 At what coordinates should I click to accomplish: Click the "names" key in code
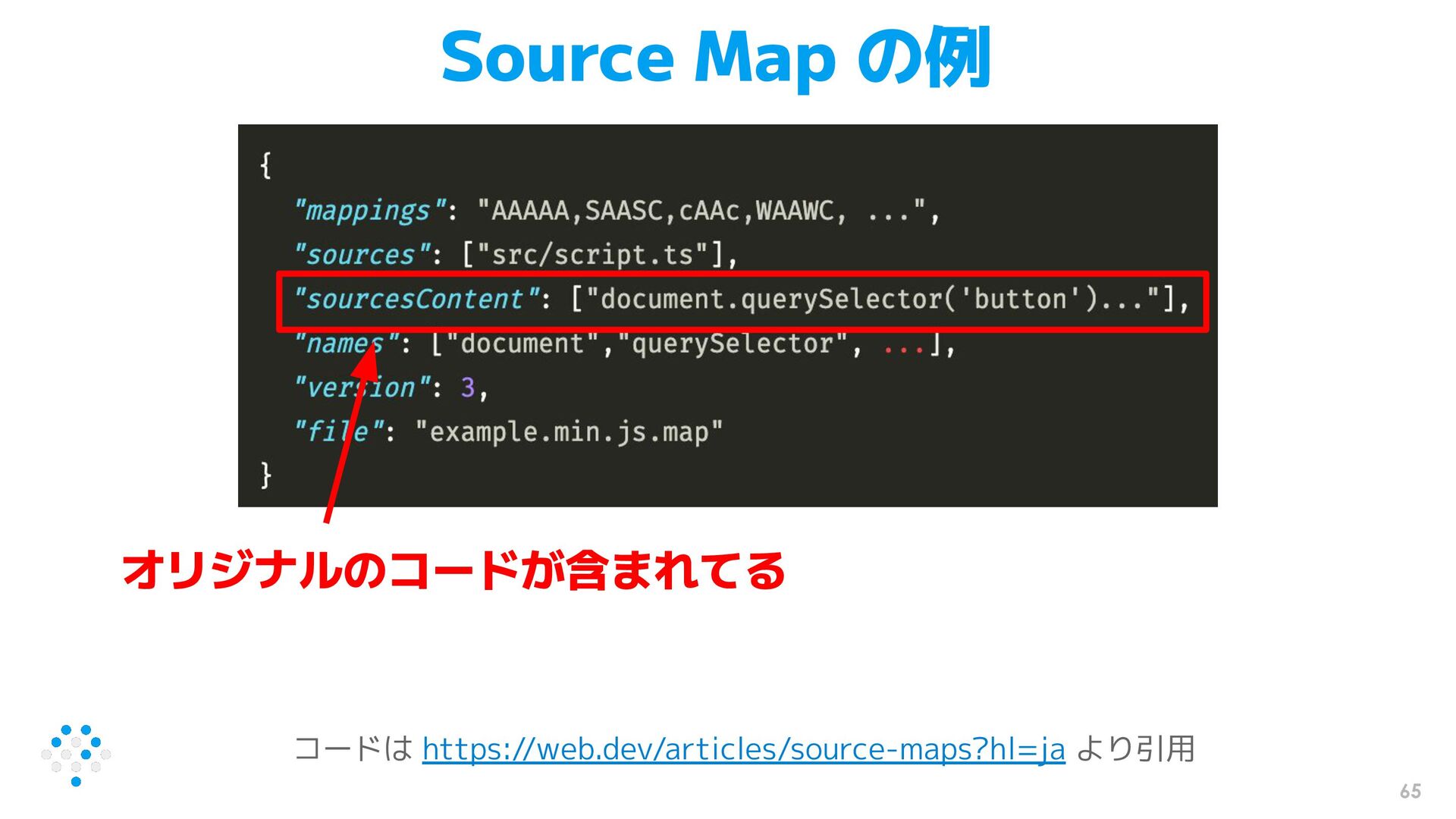click(x=345, y=344)
